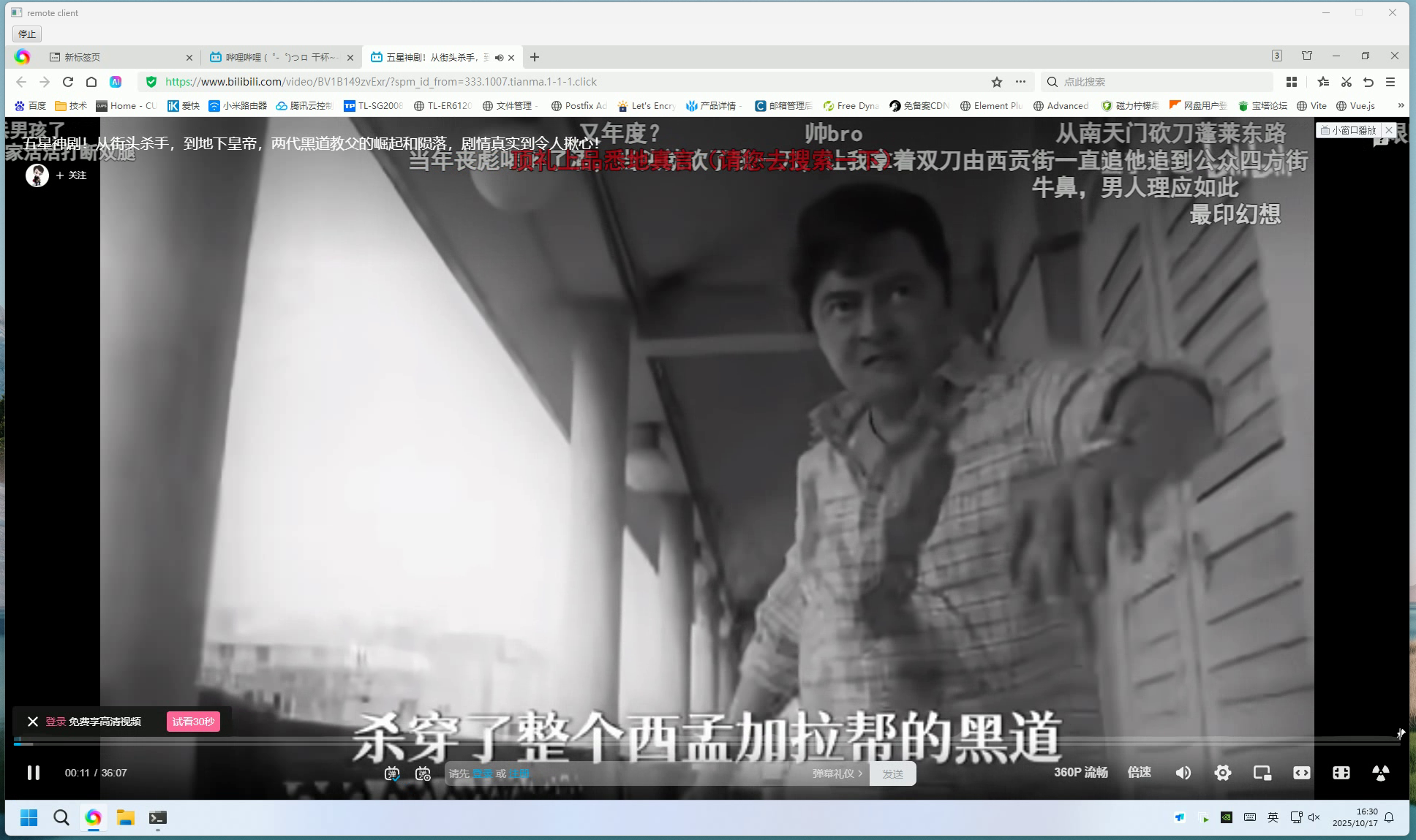
Task: Expand 弹幕礼仪 danmaku etiquette
Action: point(837,773)
